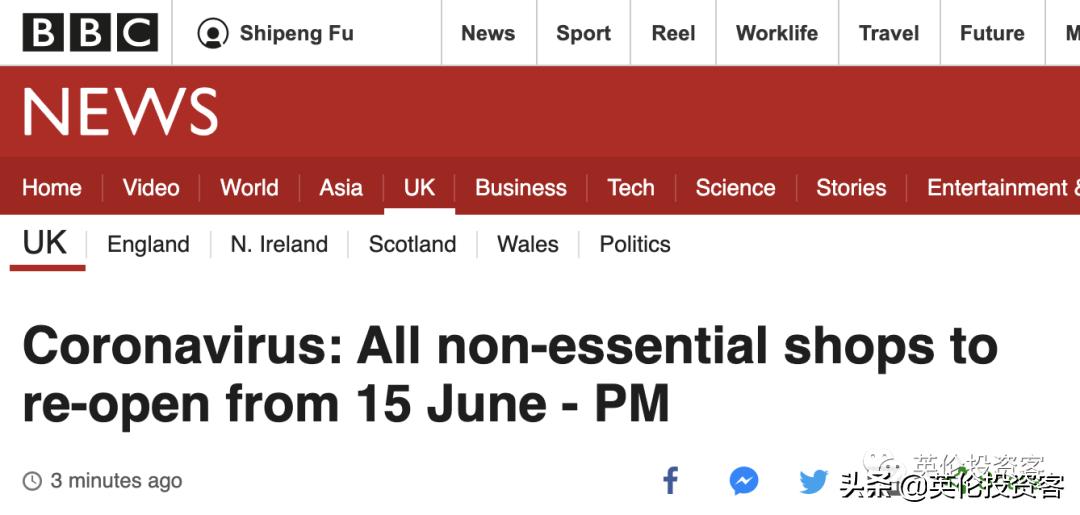Share article via Facebook icon
The image size is (1080, 515).
pyautogui.click(x=671, y=481)
